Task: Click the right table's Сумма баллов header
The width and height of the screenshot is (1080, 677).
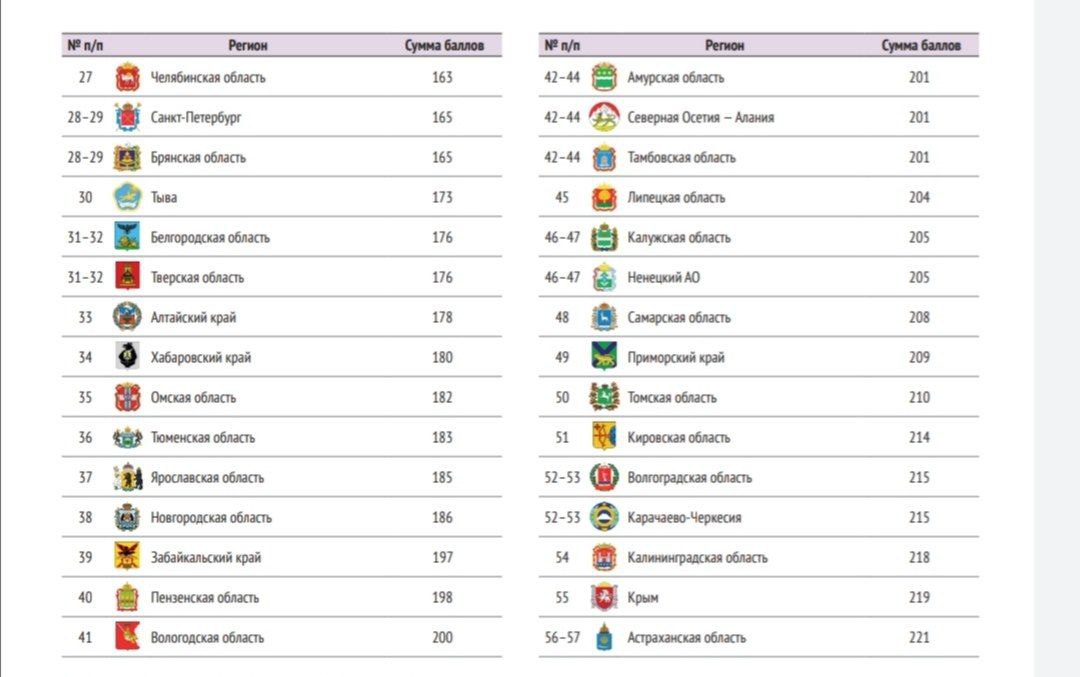Action: point(921,45)
